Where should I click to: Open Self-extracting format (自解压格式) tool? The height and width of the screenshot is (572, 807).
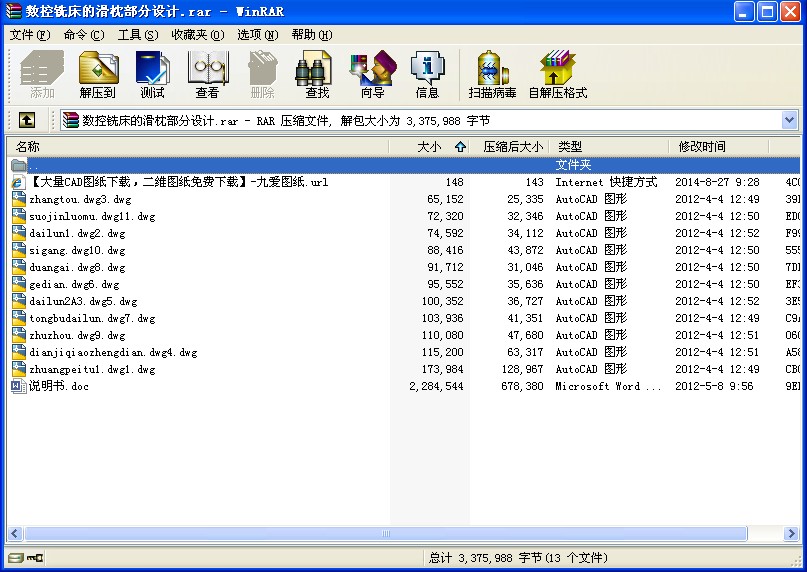tap(558, 75)
